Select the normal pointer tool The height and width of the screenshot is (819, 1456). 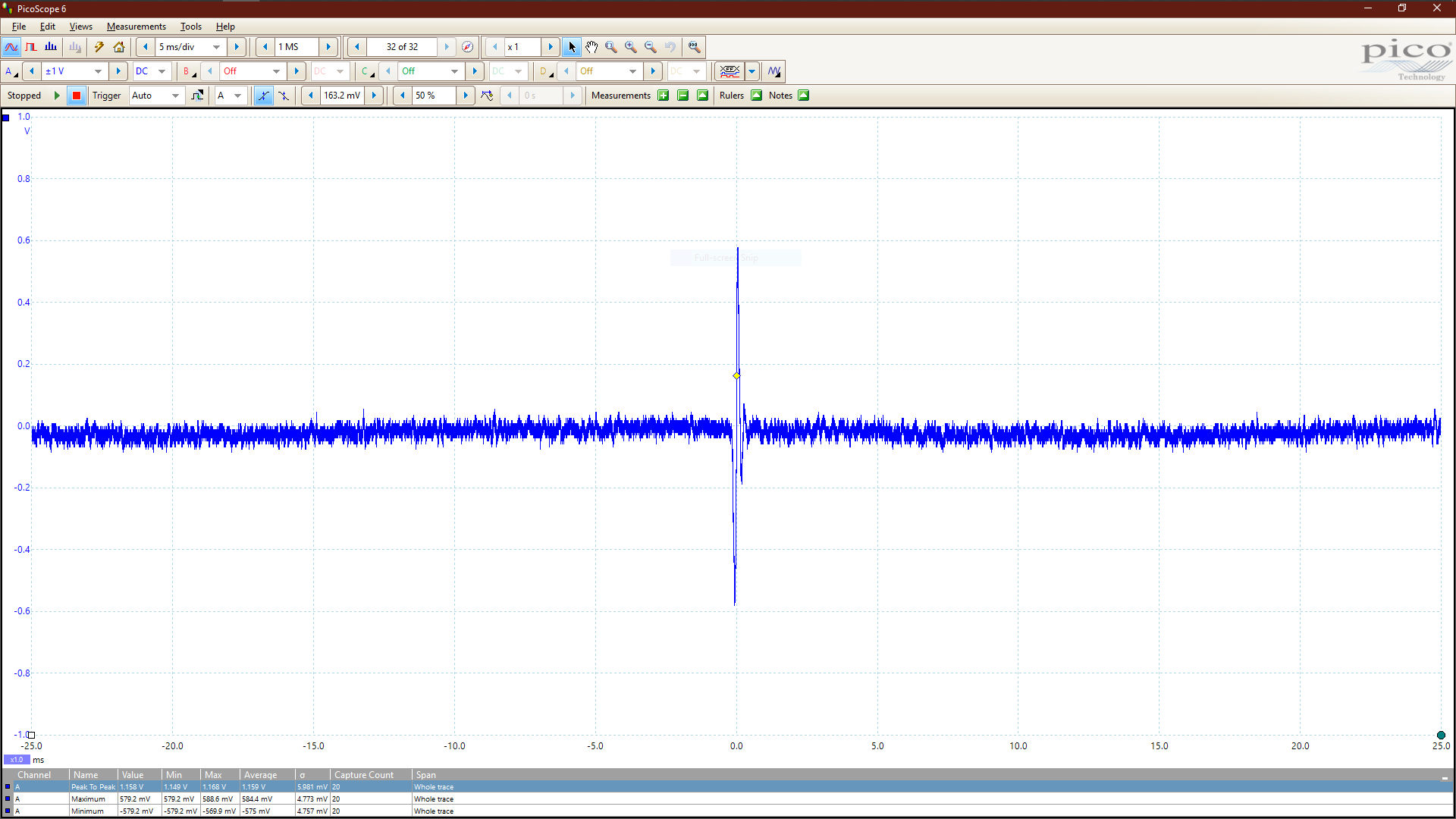(572, 47)
